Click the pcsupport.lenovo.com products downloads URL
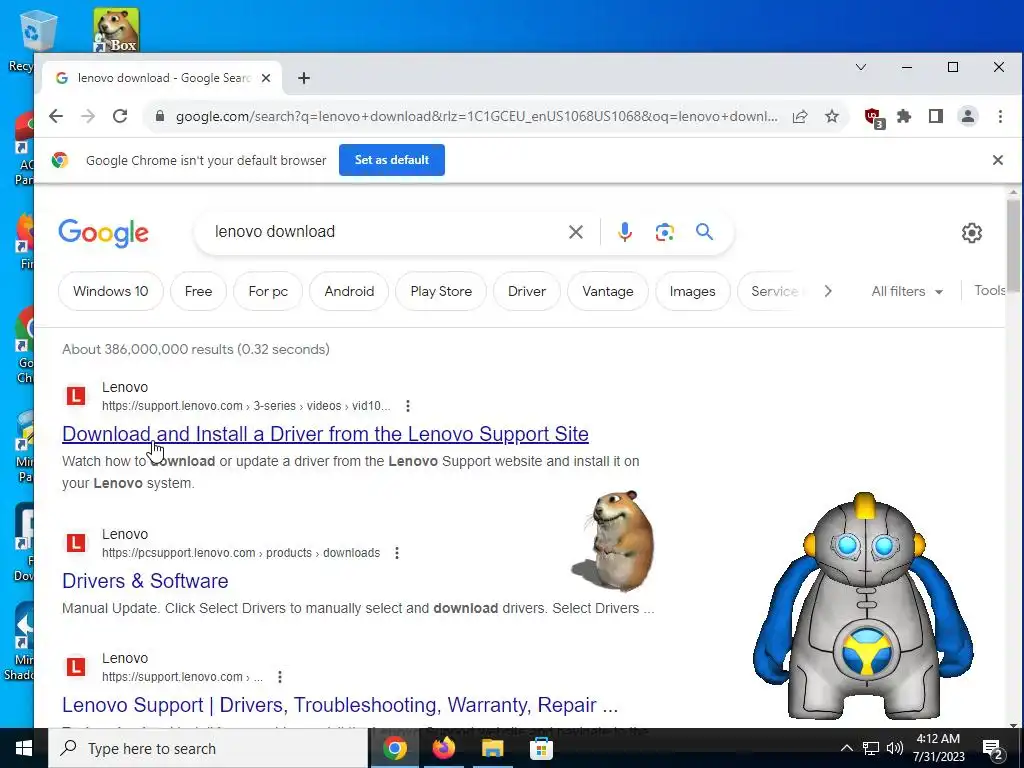The image size is (1024, 768). point(241,552)
